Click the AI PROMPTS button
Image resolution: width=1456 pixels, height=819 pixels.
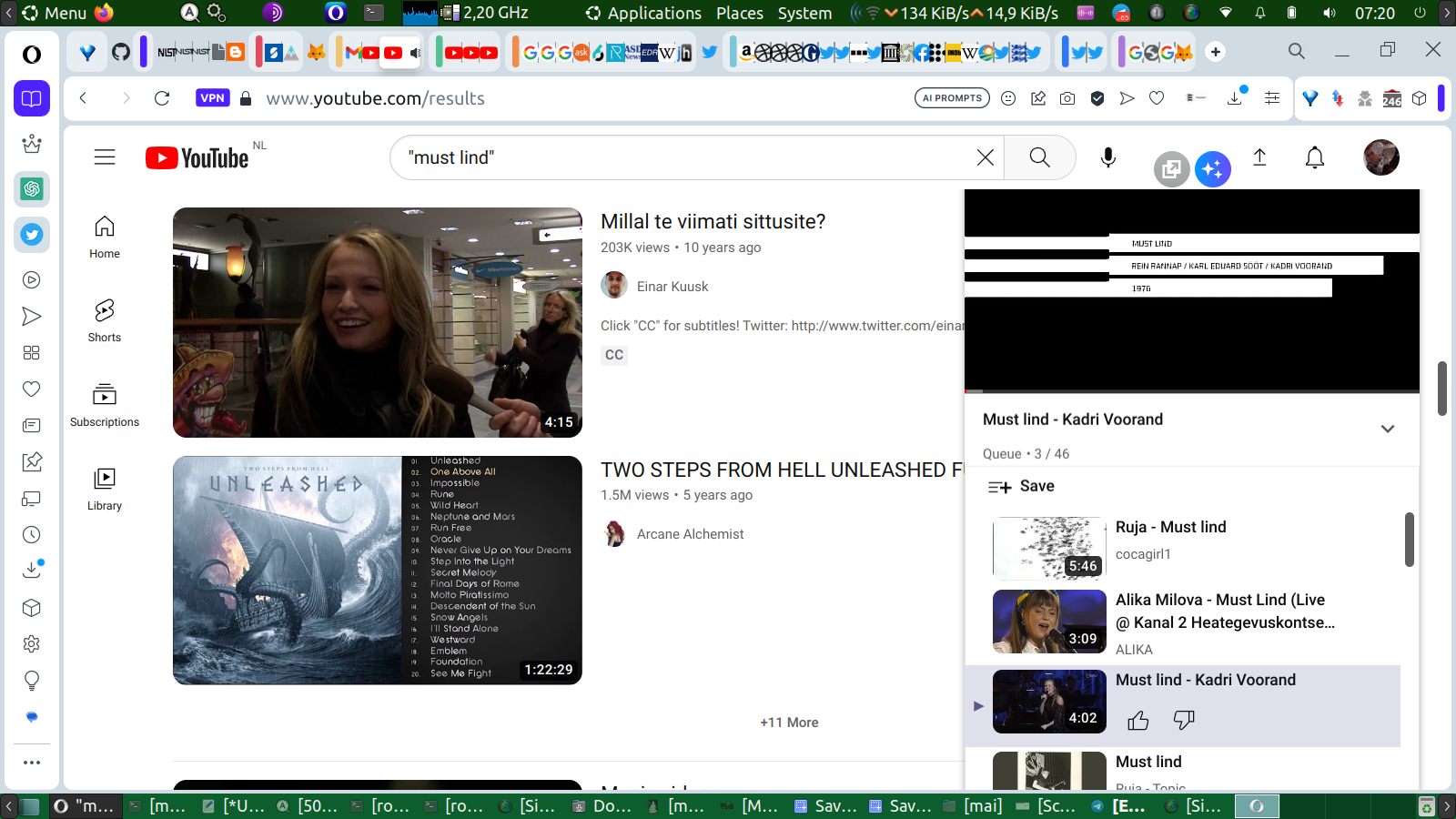pyautogui.click(x=952, y=98)
